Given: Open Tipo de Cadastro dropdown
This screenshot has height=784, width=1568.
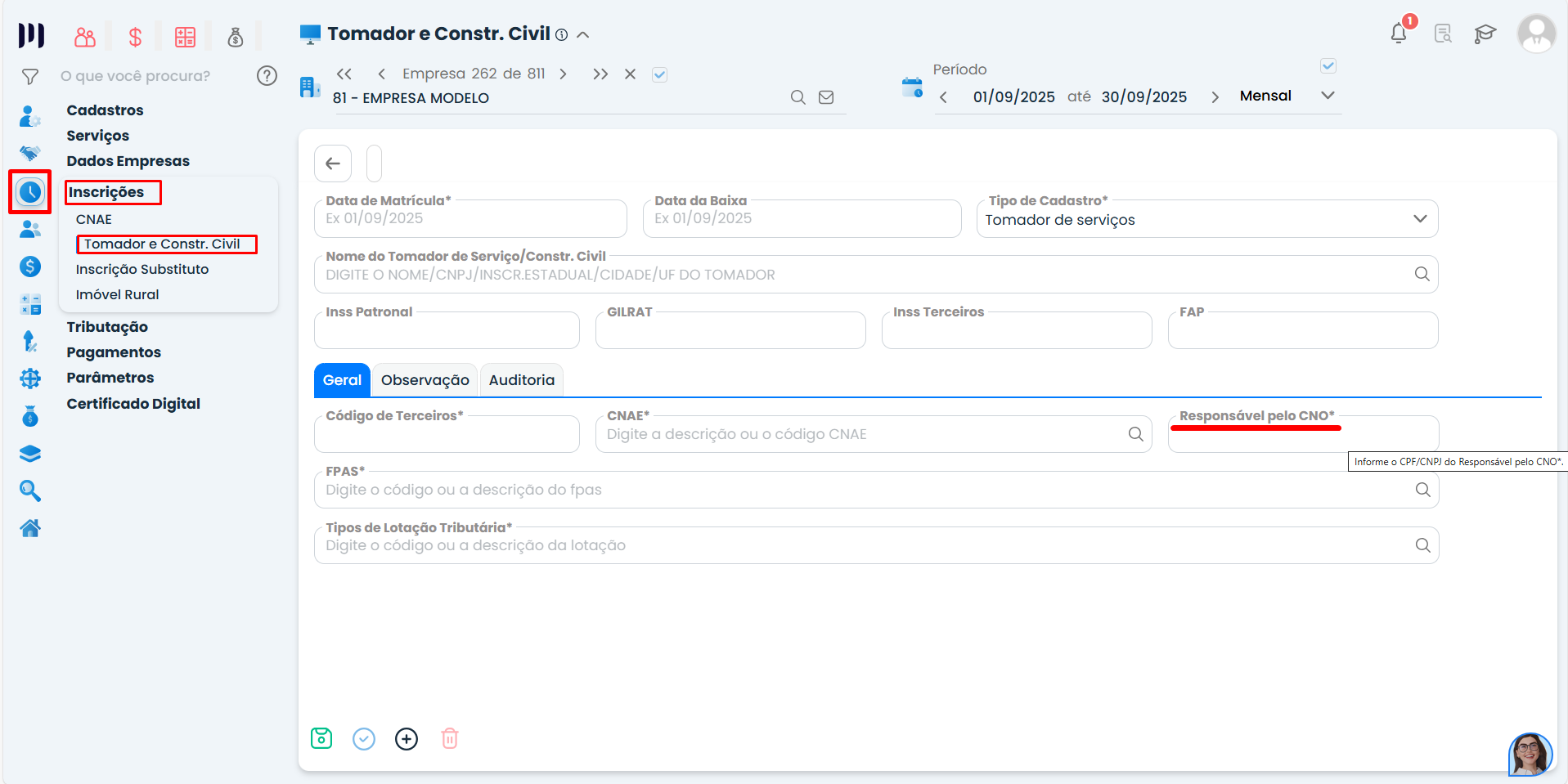Looking at the screenshot, I should [1207, 219].
